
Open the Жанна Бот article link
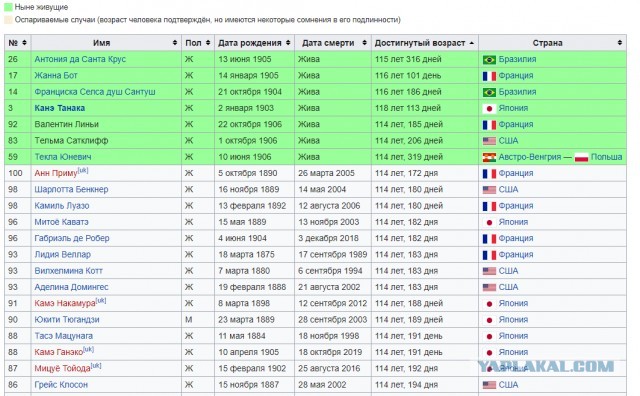(56, 76)
